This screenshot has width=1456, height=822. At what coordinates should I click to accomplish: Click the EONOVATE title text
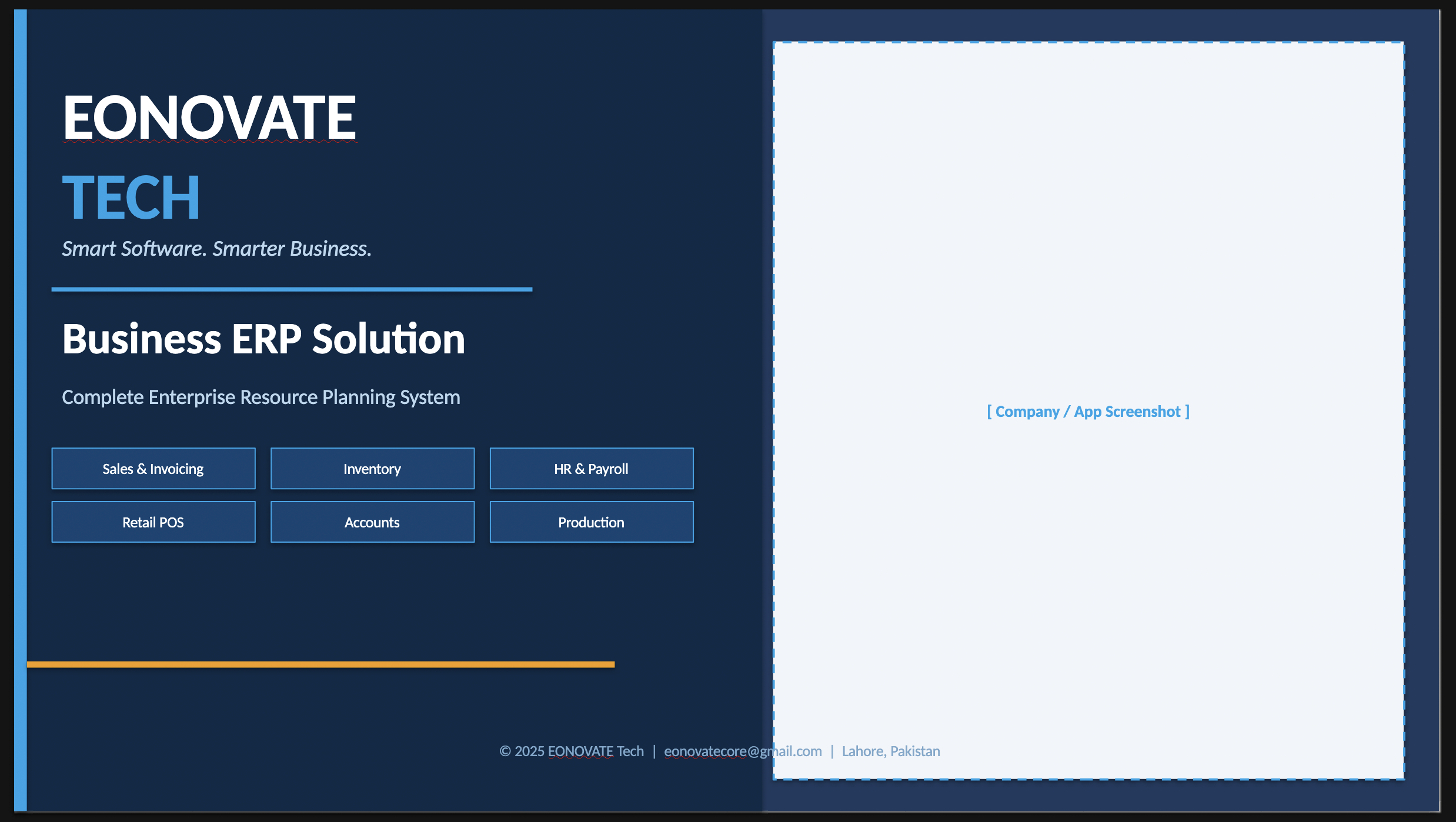click(209, 118)
